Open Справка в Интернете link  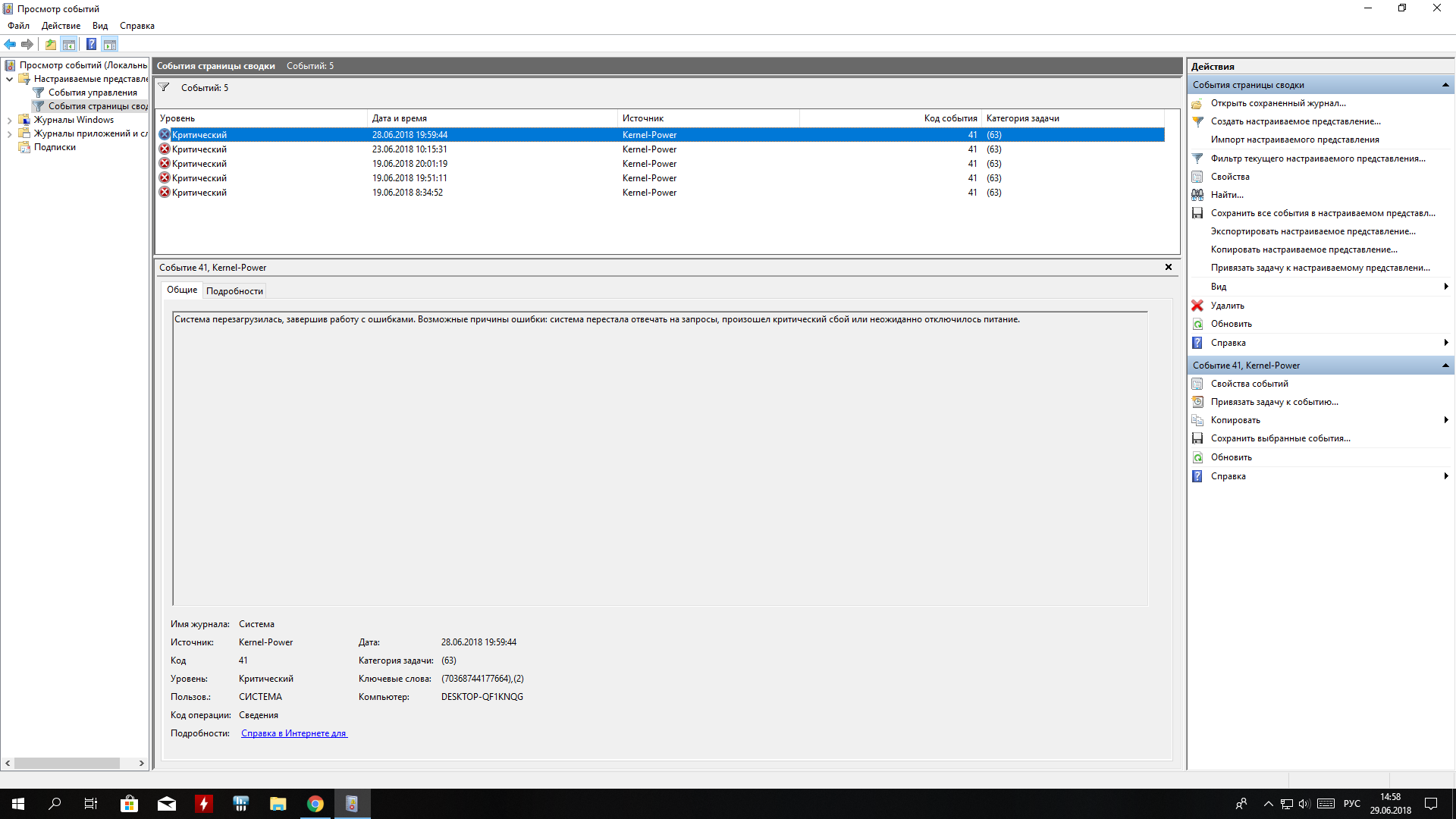pos(293,733)
